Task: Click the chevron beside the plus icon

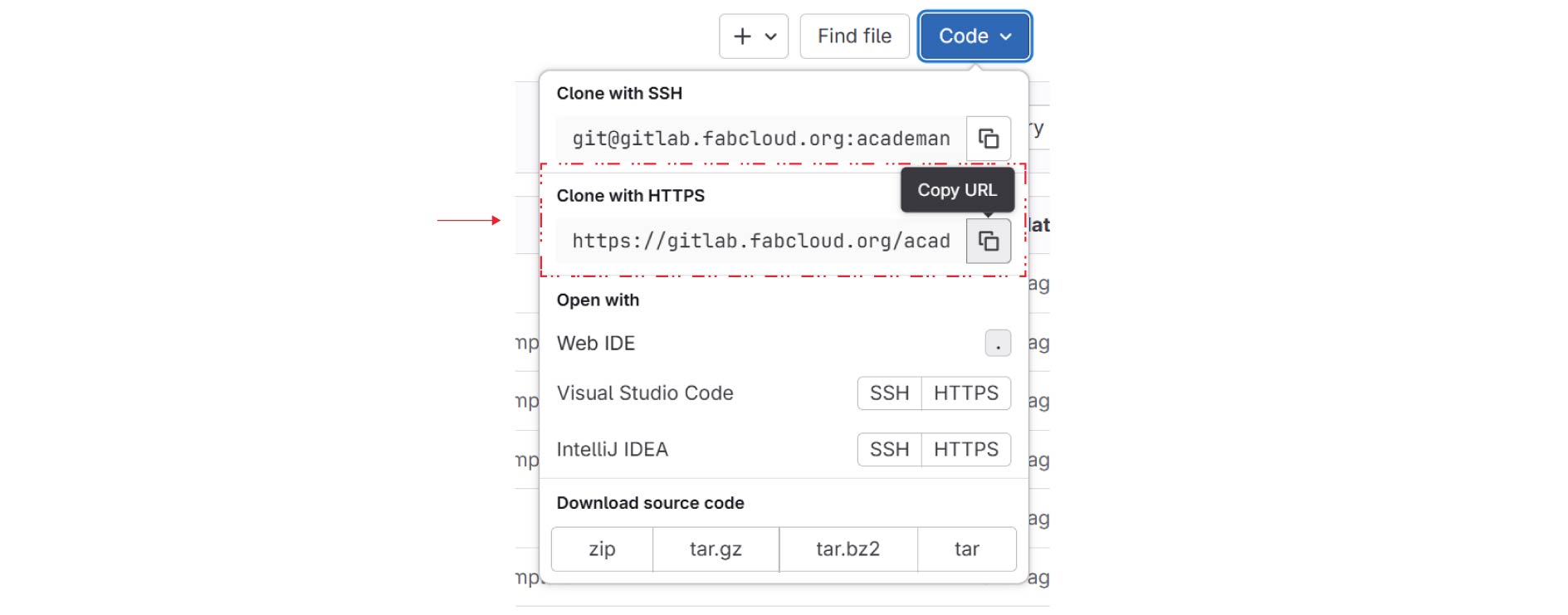Action: click(x=770, y=37)
